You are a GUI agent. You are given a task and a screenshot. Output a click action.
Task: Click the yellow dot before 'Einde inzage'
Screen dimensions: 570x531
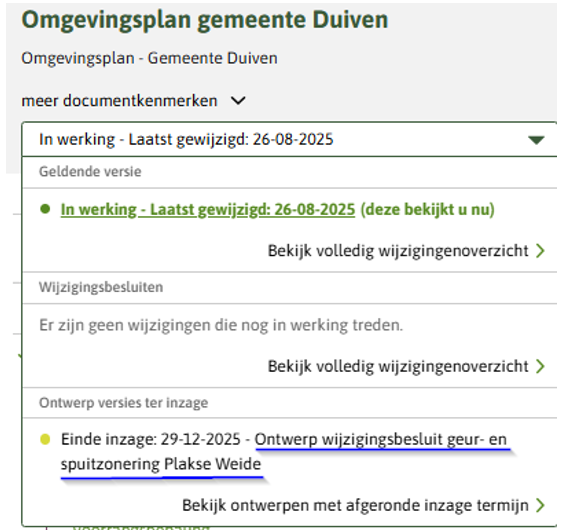coord(45,439)
